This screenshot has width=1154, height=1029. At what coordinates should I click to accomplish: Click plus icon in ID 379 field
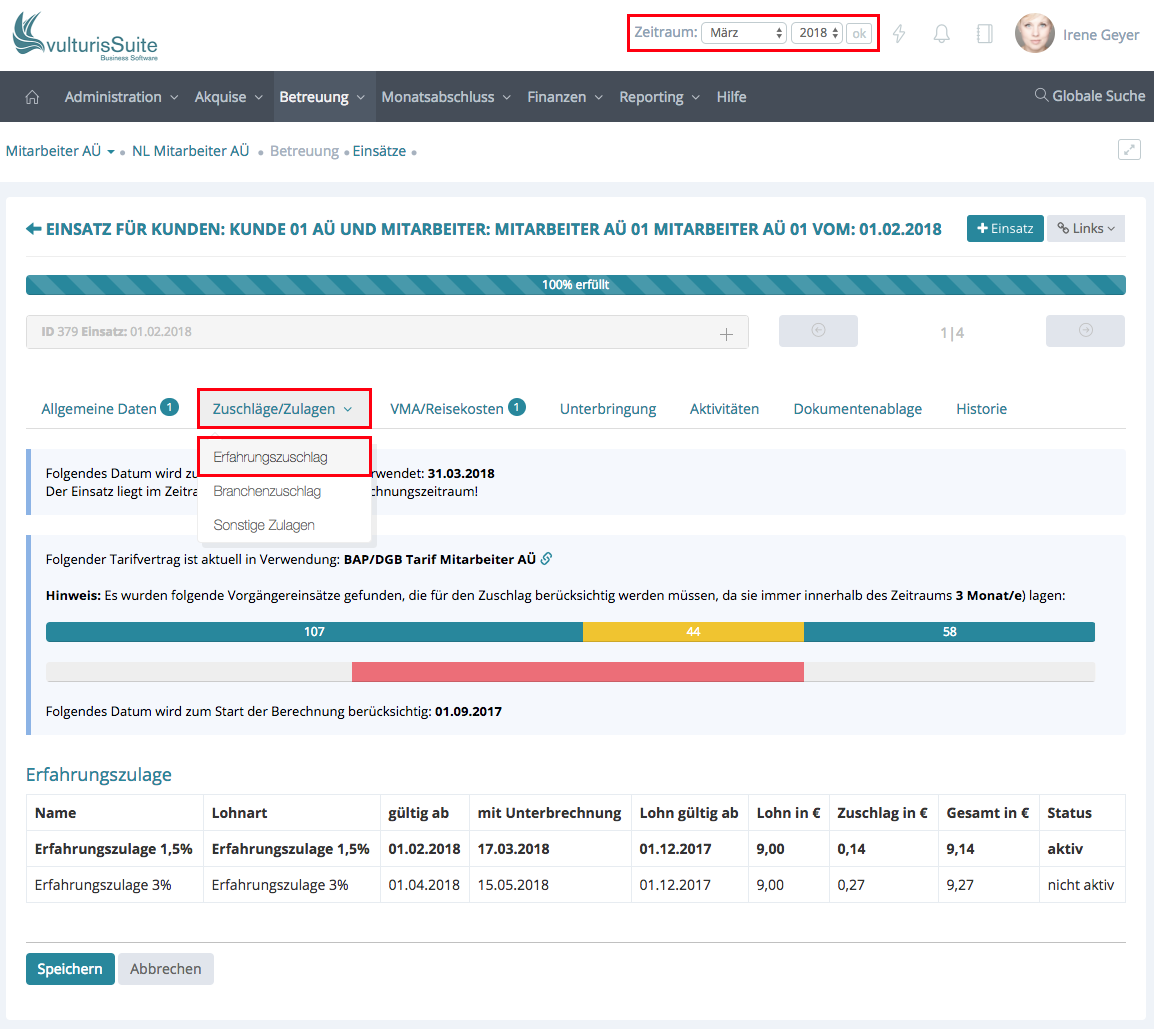click(727, 334)
